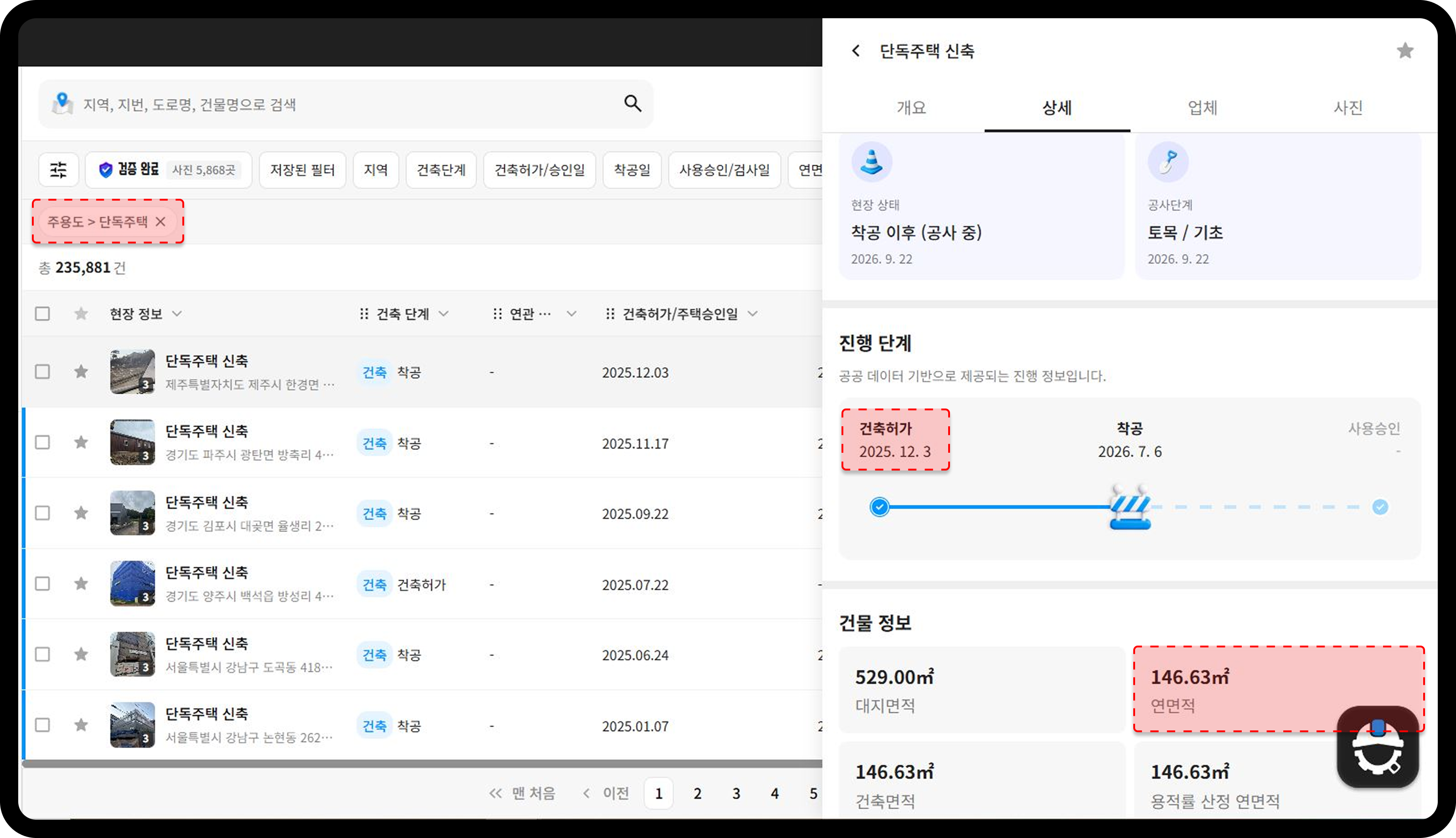Check the 강남구 도곡동 row checkbox
Image resolution: width=1456 pixels, height=838 pixels.
pyautogui.click(x=42, y=654)
